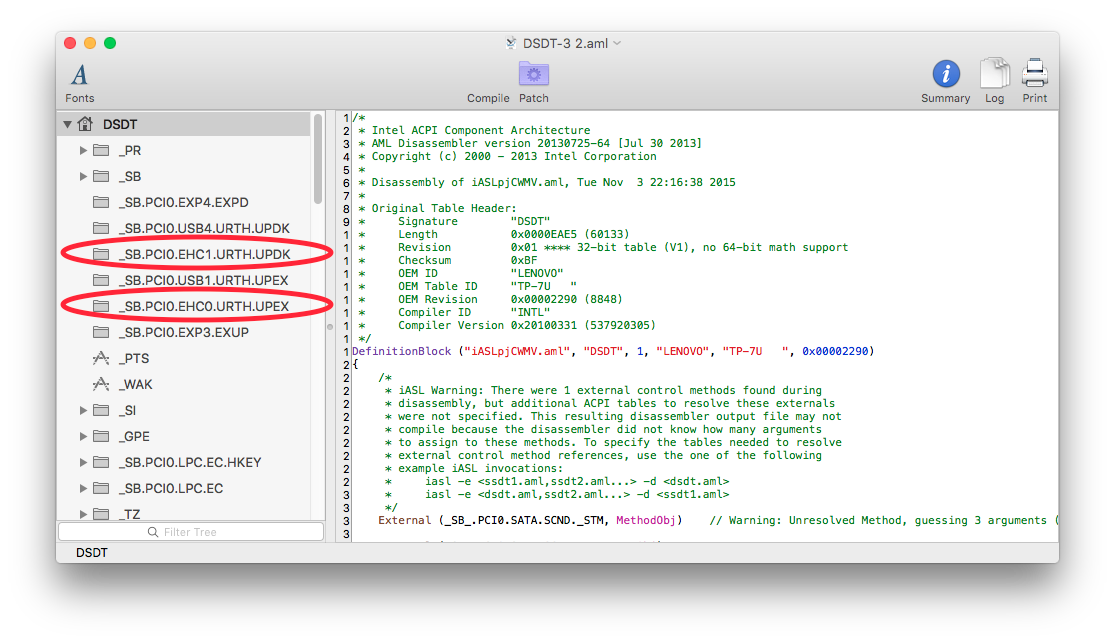Click folder icon beside _SB.PCI0.LPC.EC.HKEY
Screen dimensions: 1115x643
pyautogui.click(x=101, y=462)
